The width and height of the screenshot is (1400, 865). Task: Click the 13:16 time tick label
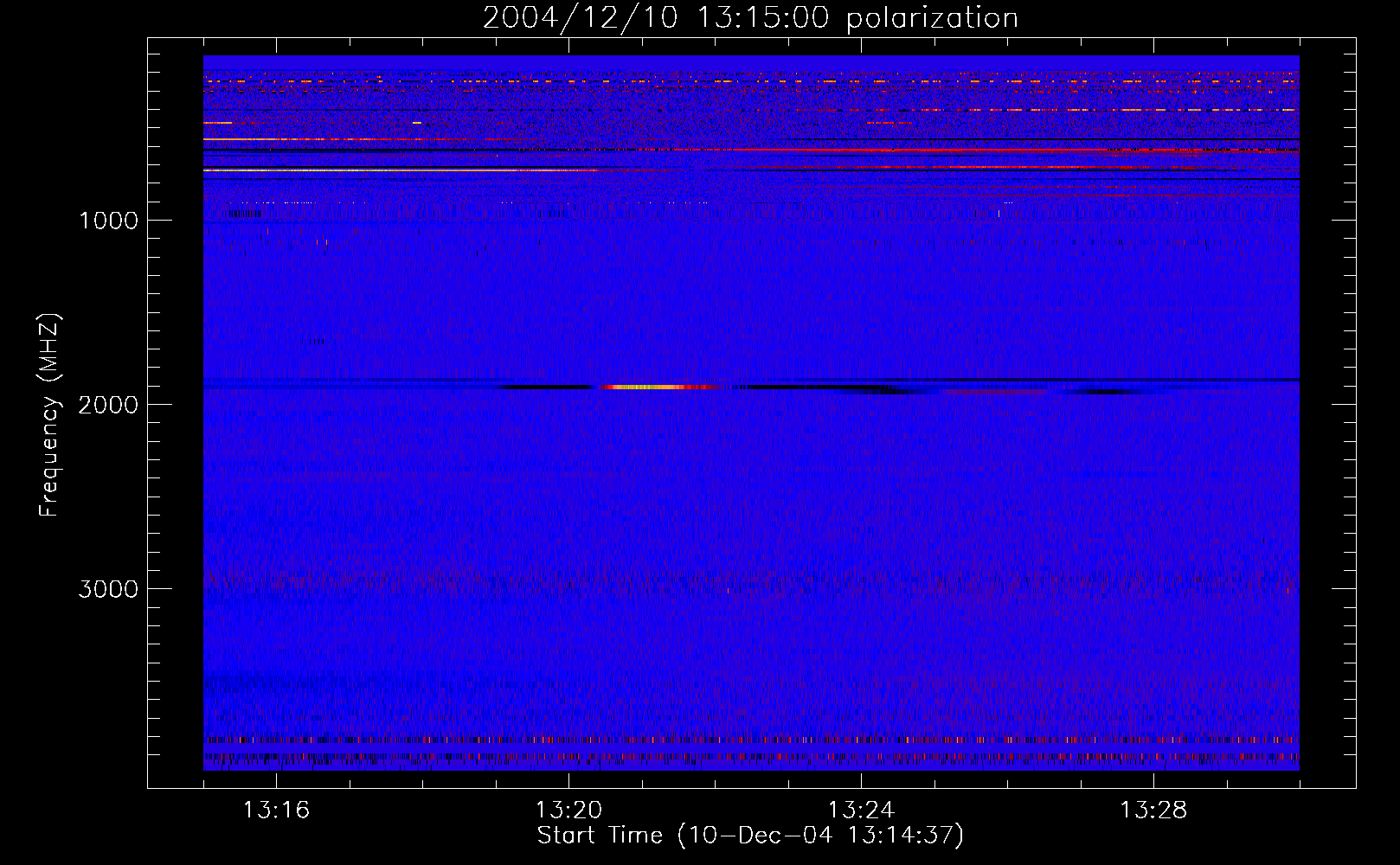click(x=276, y=811)
